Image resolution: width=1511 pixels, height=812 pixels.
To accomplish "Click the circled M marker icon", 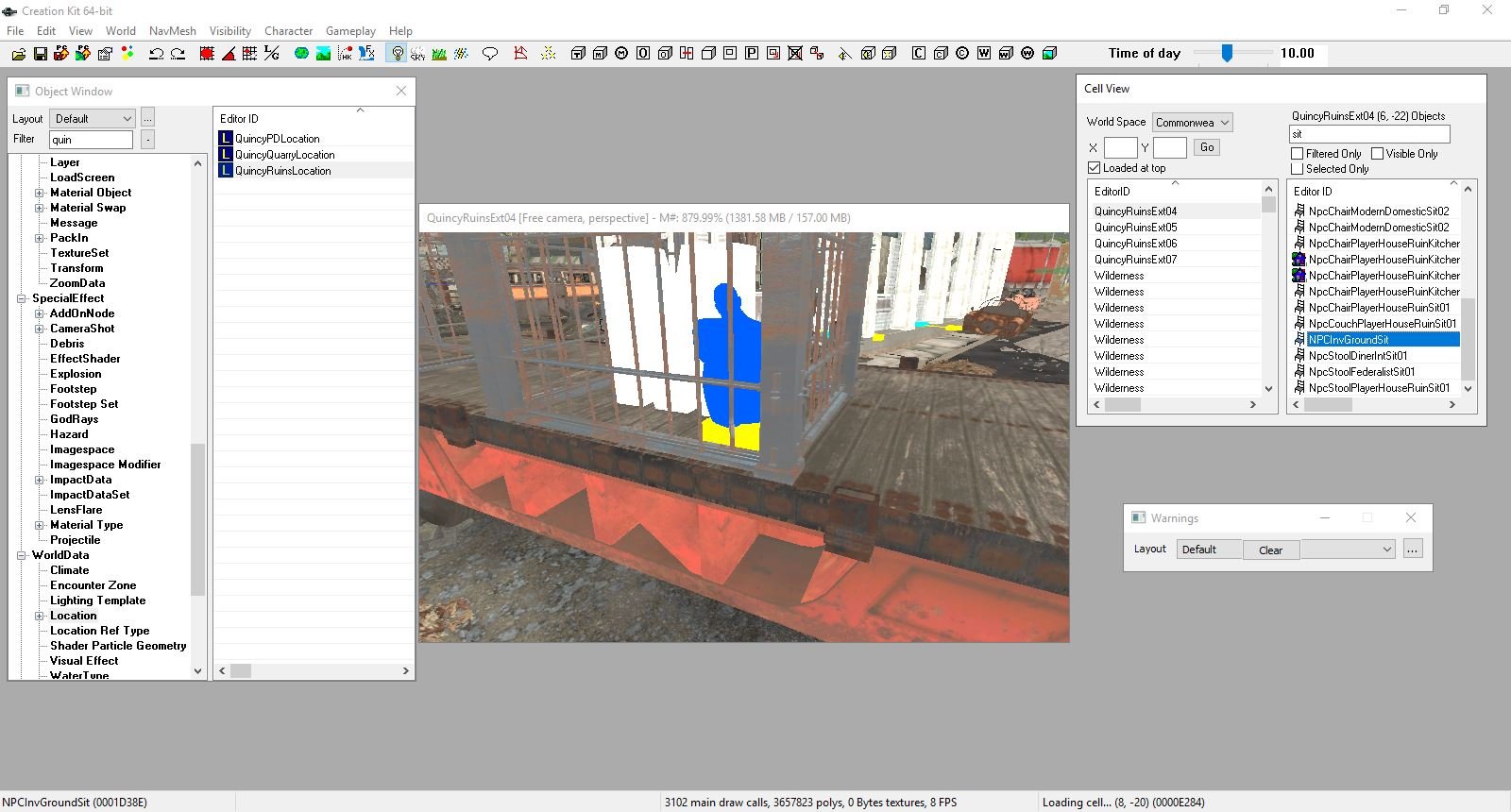I will [621, 54].
